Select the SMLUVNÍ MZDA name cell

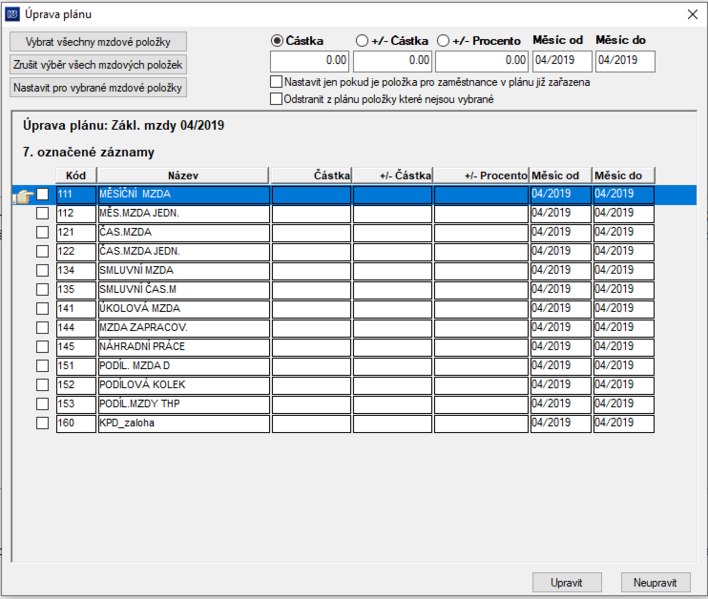point(184,271)
